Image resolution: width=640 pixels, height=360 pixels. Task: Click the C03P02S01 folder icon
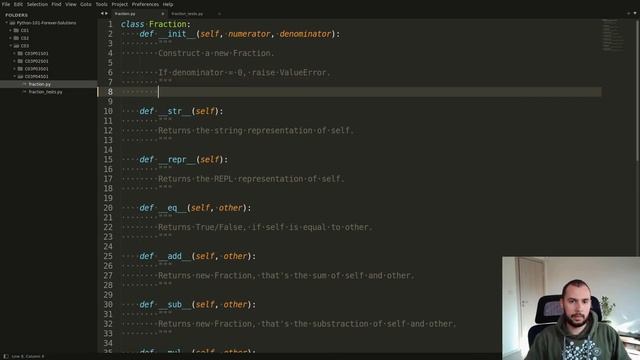click(x=20, y=61)
